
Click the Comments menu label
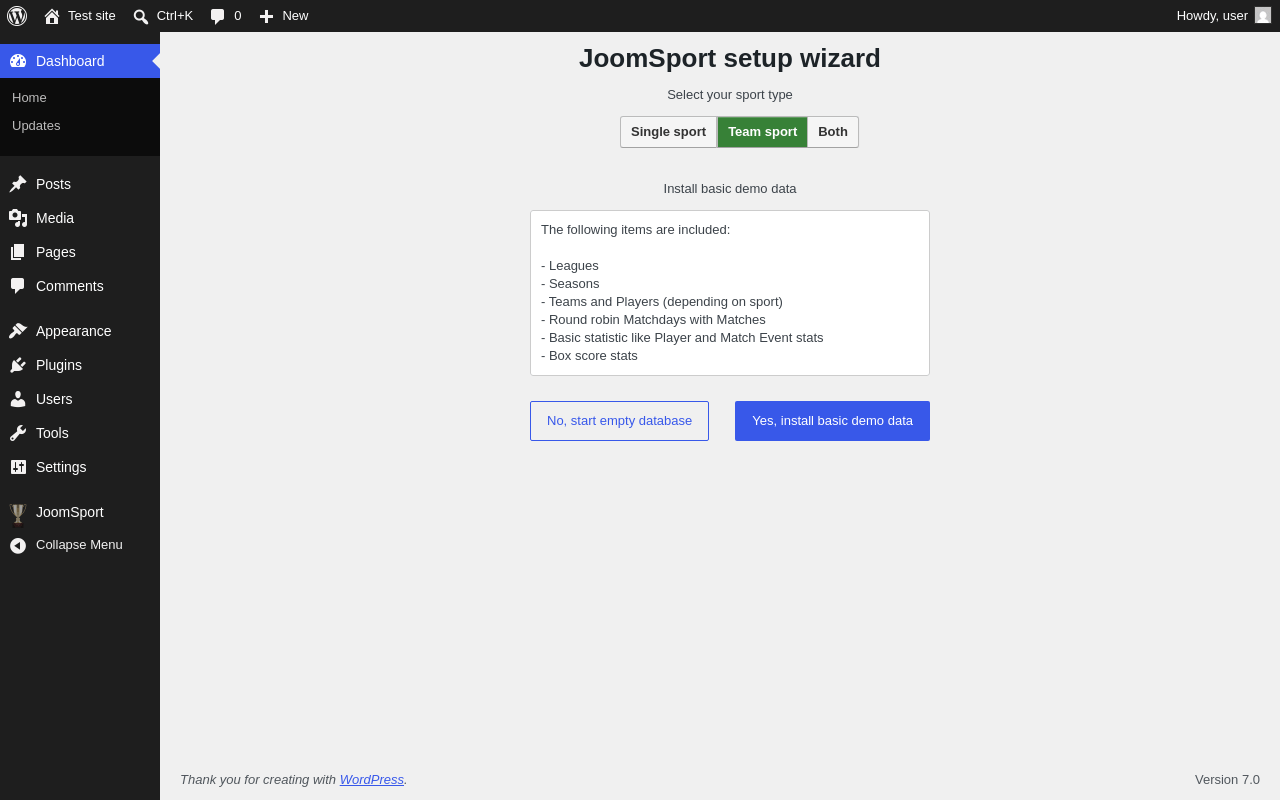pyautogui.click(x=70, y=286)
